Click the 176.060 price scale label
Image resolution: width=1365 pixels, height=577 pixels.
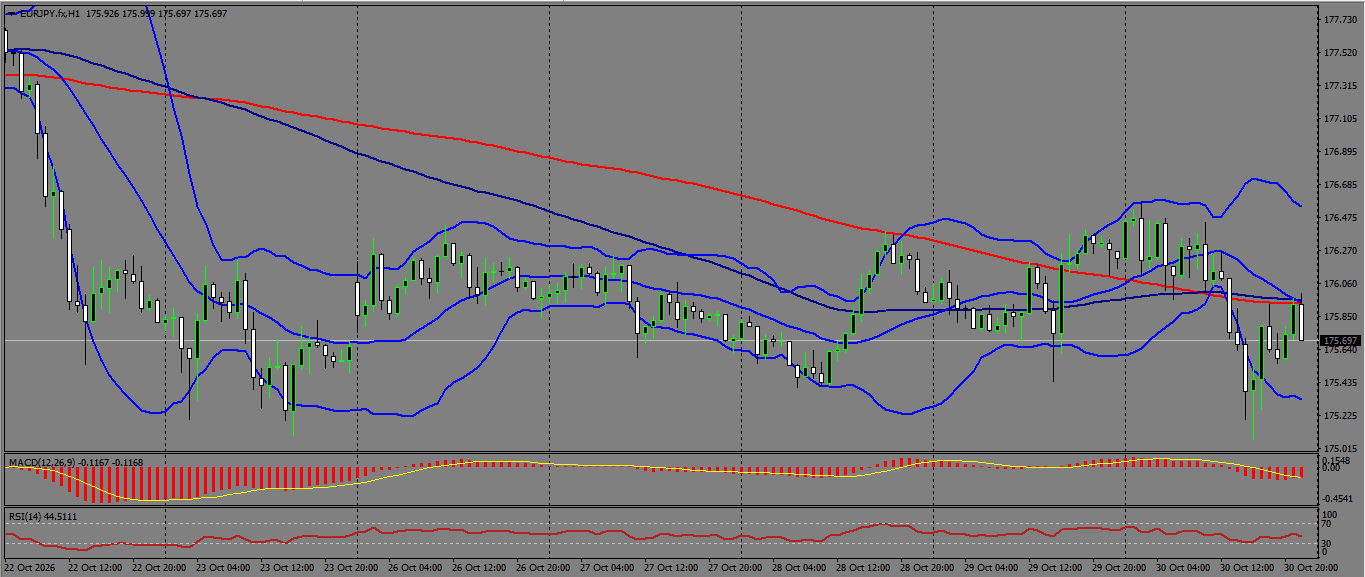pyautogui.click(x=1338, y=284)
